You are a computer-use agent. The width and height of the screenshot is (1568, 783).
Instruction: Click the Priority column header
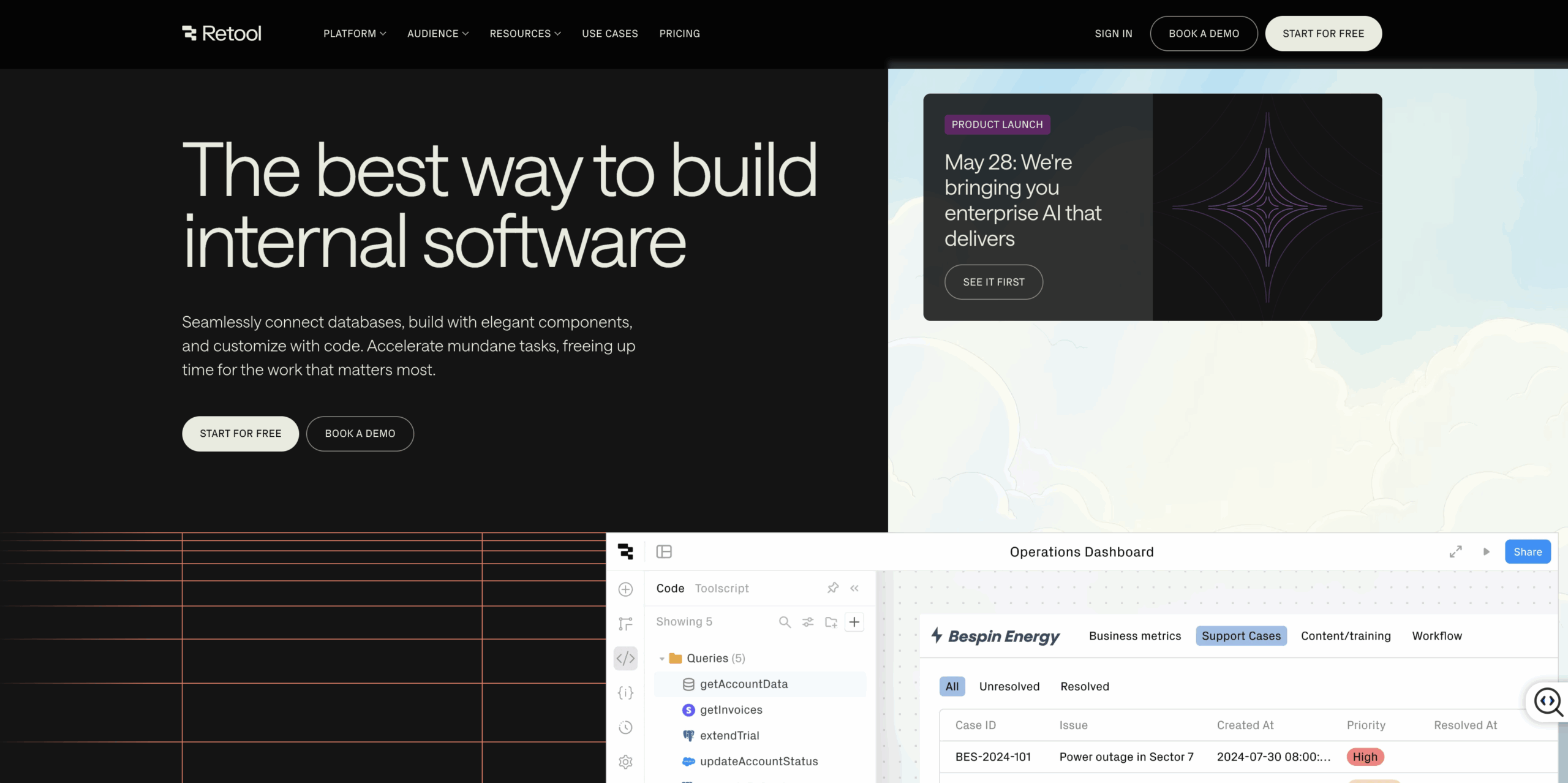(1366, 725)
